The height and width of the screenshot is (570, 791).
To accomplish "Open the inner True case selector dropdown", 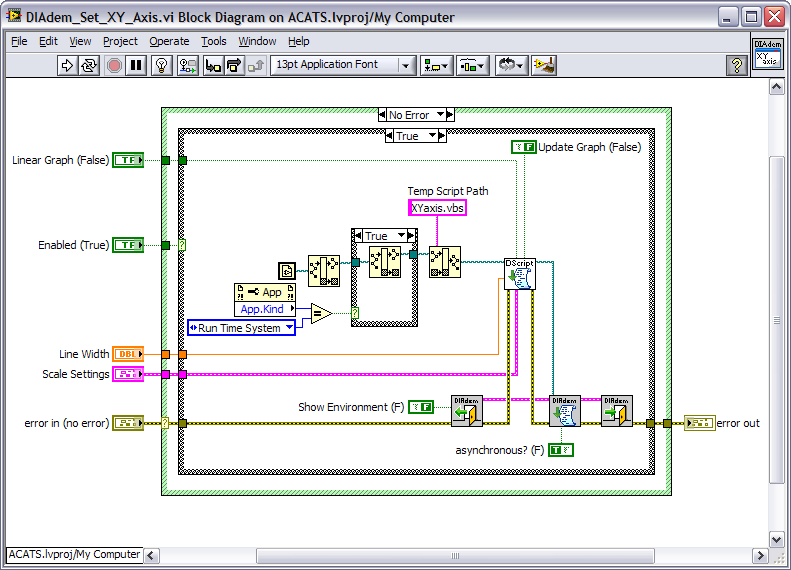I will point(402,236).
